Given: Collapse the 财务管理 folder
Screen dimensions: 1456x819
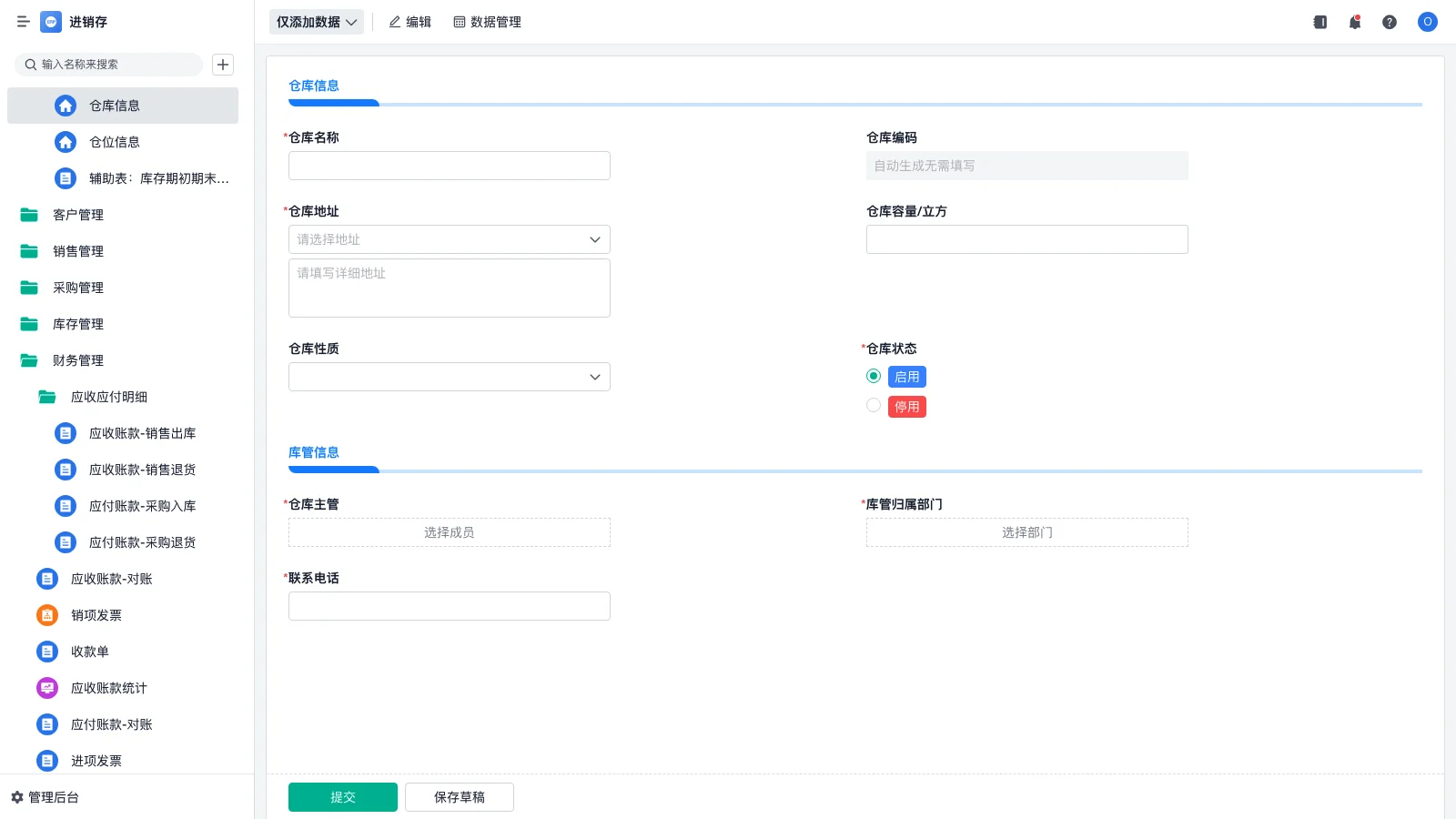Looking at the screenshot, I should (x=123, y=360).
